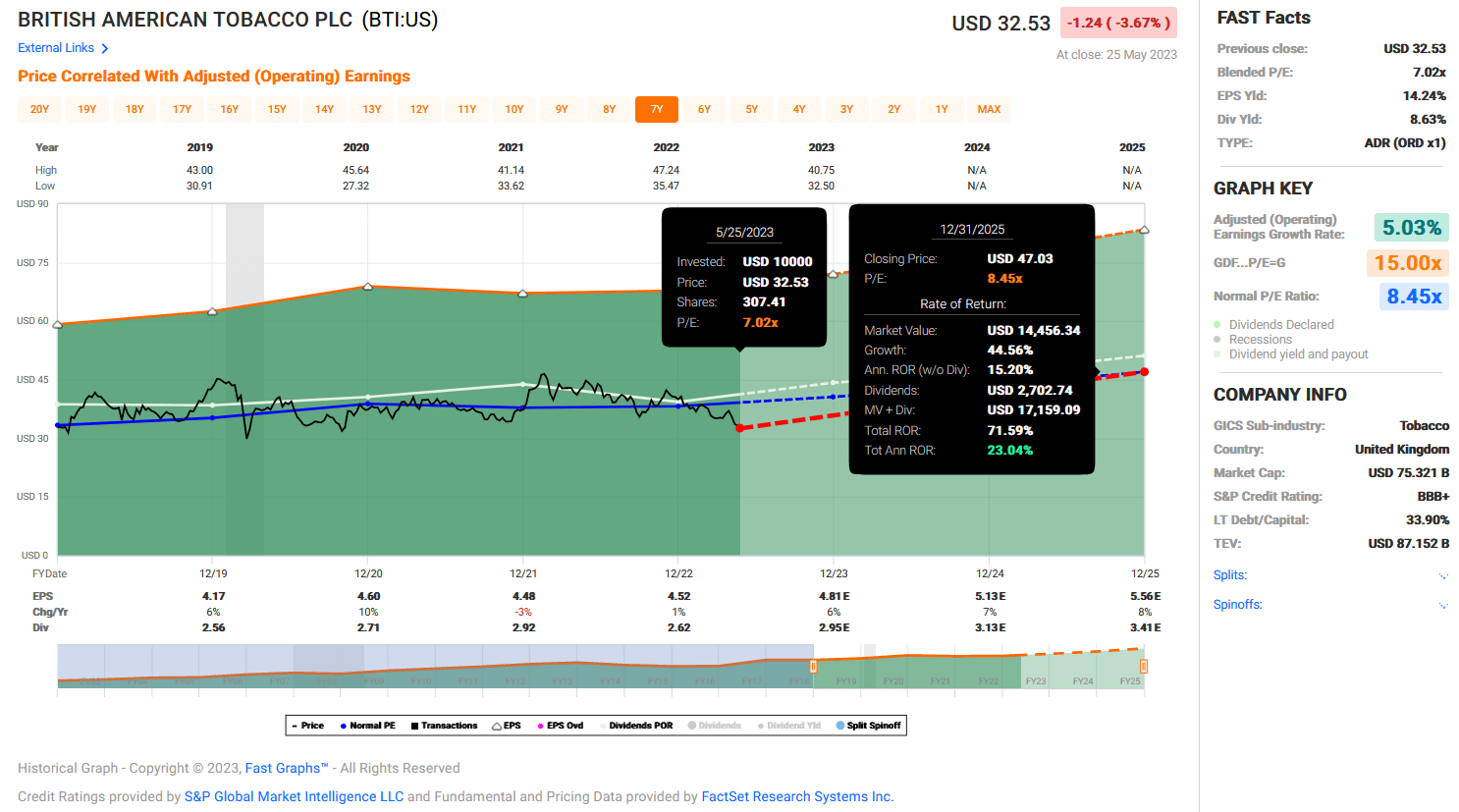Expand the Splits section chevron
1459x812 pixels.
[x=1442, y=576]
